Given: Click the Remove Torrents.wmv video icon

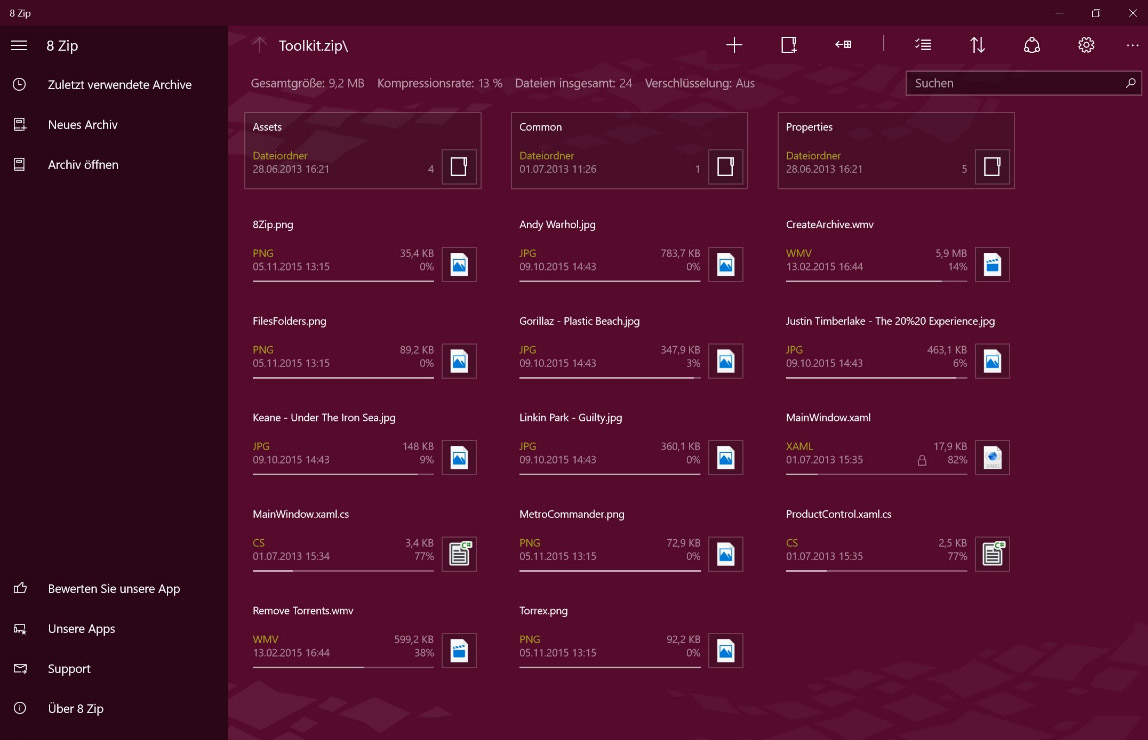Looking at the screenshot, I should pos(459,651).
